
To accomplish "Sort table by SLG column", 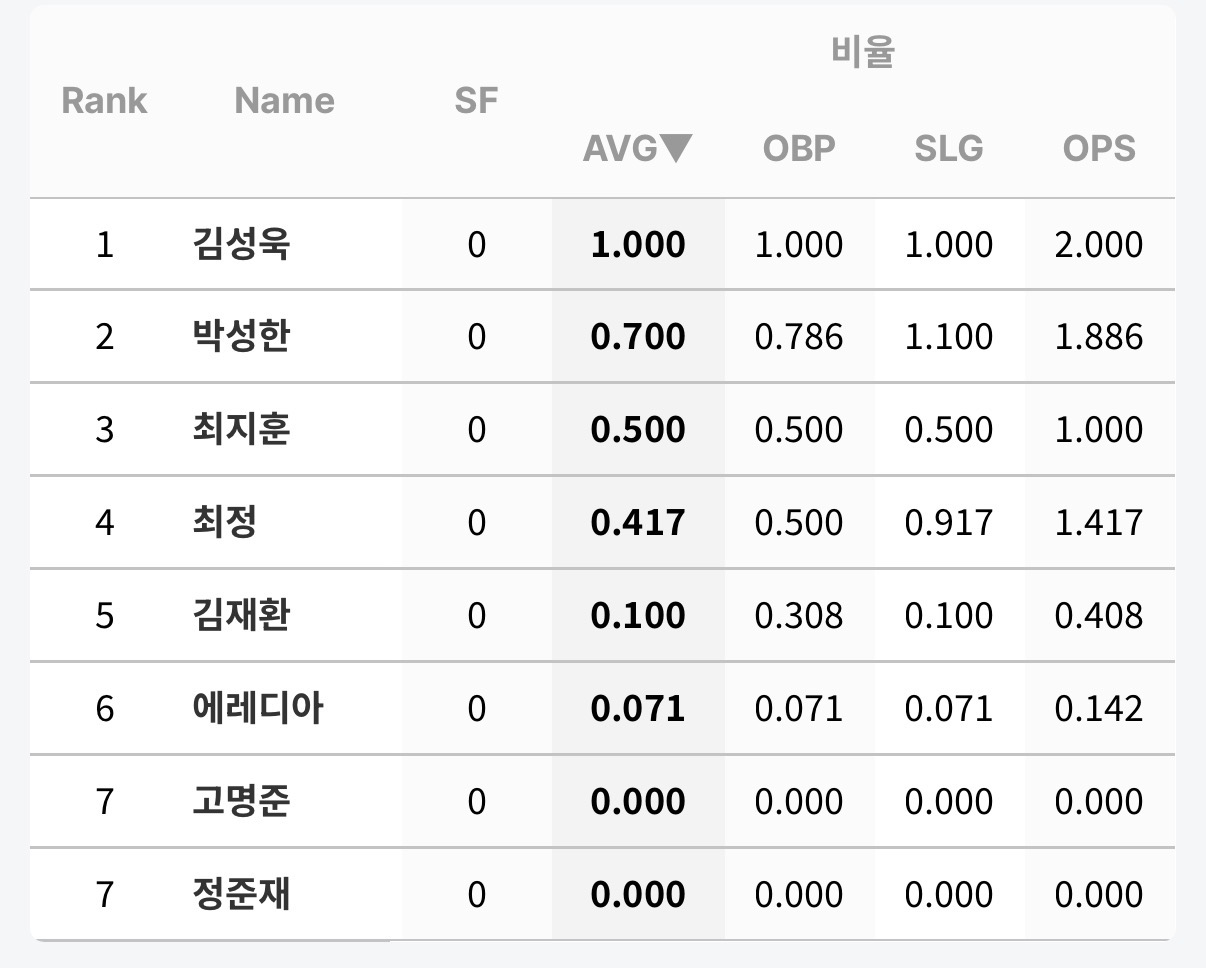I will point(948,149).
